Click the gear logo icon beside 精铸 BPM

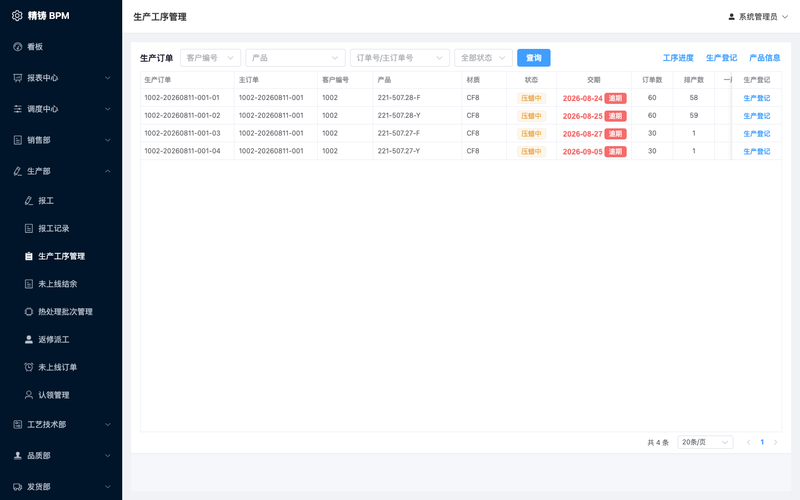pyautogui.click(x=17, y=16)
